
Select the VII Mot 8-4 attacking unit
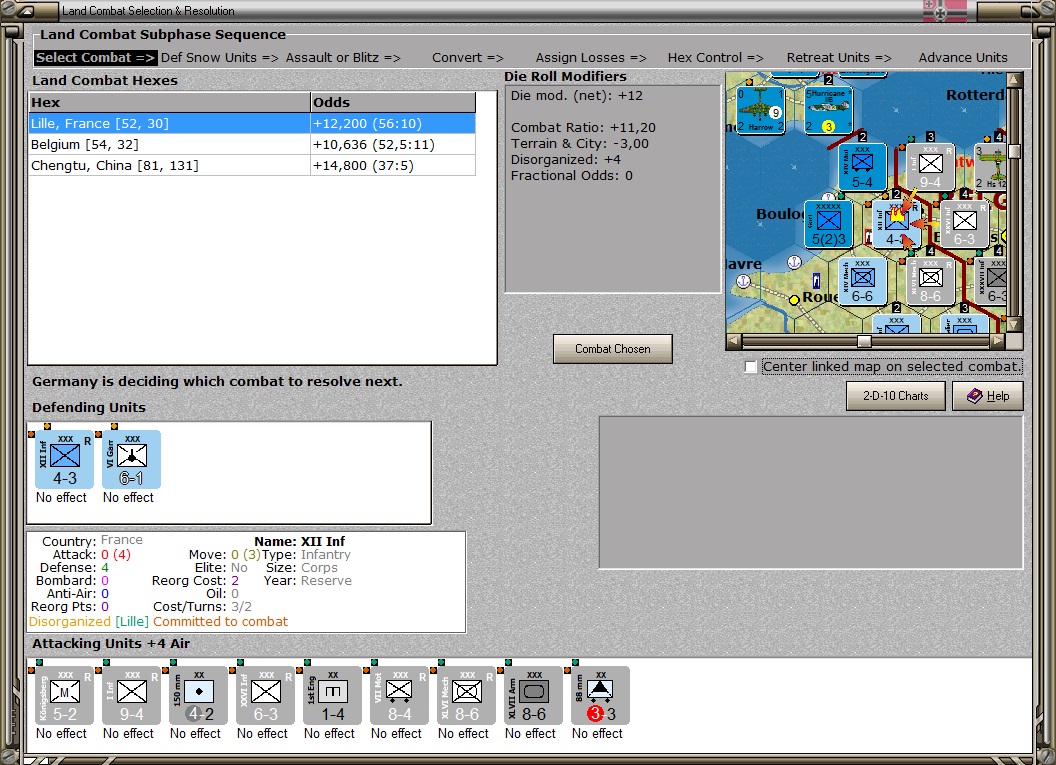(x=399, y=696)
